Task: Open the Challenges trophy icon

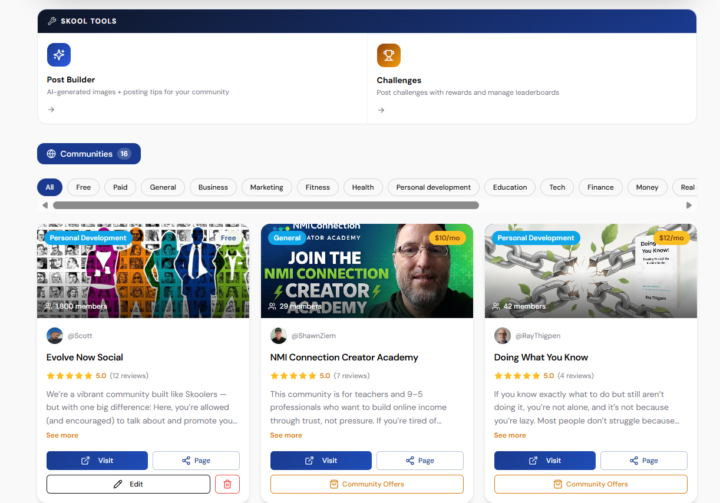Action: click(x=388, y=55)
